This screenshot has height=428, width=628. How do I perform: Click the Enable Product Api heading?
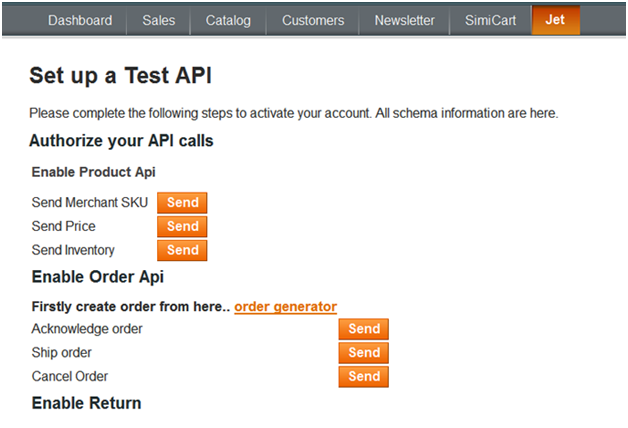point(94,172)
